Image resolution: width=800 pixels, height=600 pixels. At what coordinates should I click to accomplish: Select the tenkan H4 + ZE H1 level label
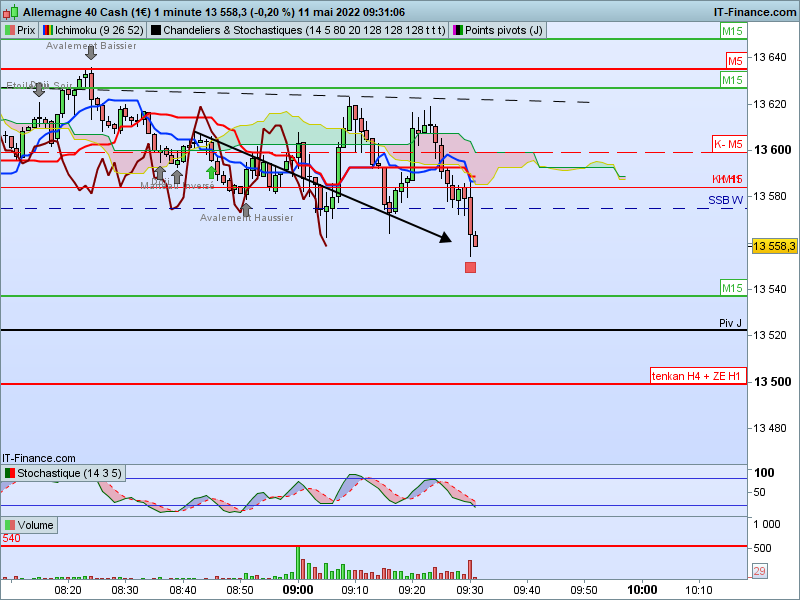coord(696,376)
